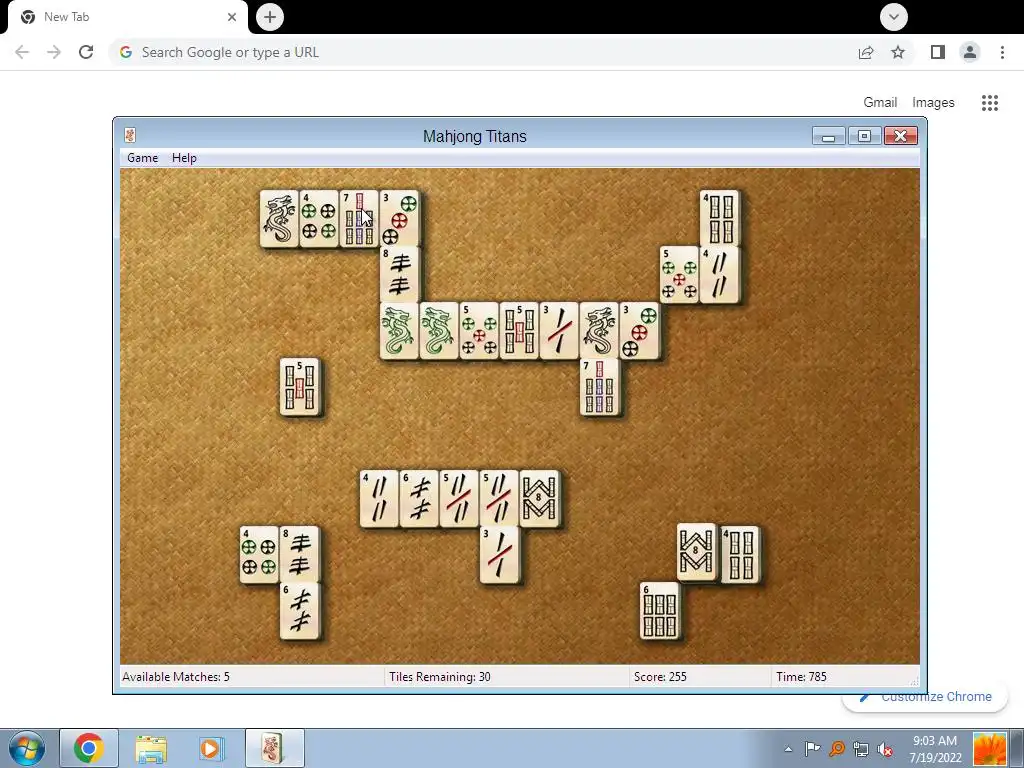Image resolution: width=1024 pixels, height=768 pixels.
Task: Pick the 8 bamboo tile beside 5 character
Action: [x=539, y=498]
